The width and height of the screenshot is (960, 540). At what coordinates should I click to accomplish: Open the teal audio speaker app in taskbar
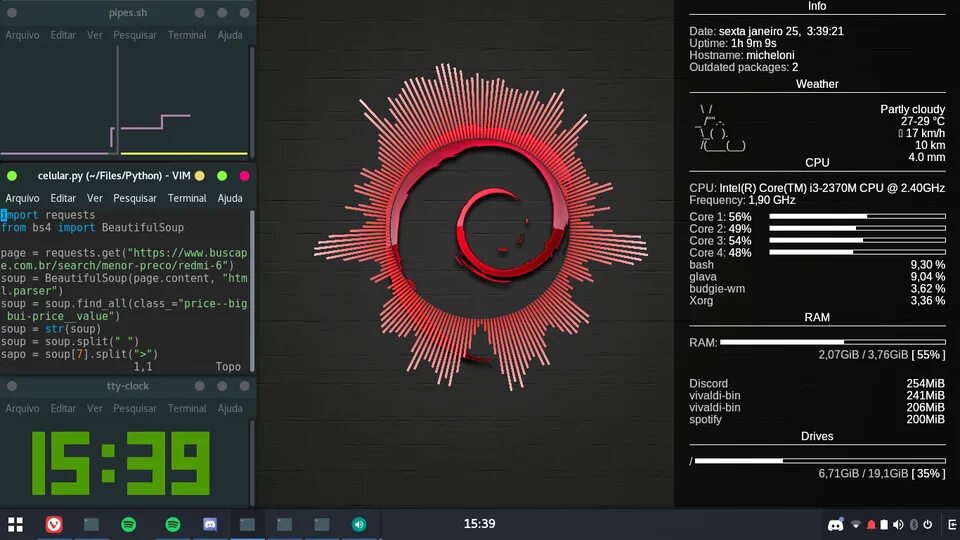(x=359, y=524)
